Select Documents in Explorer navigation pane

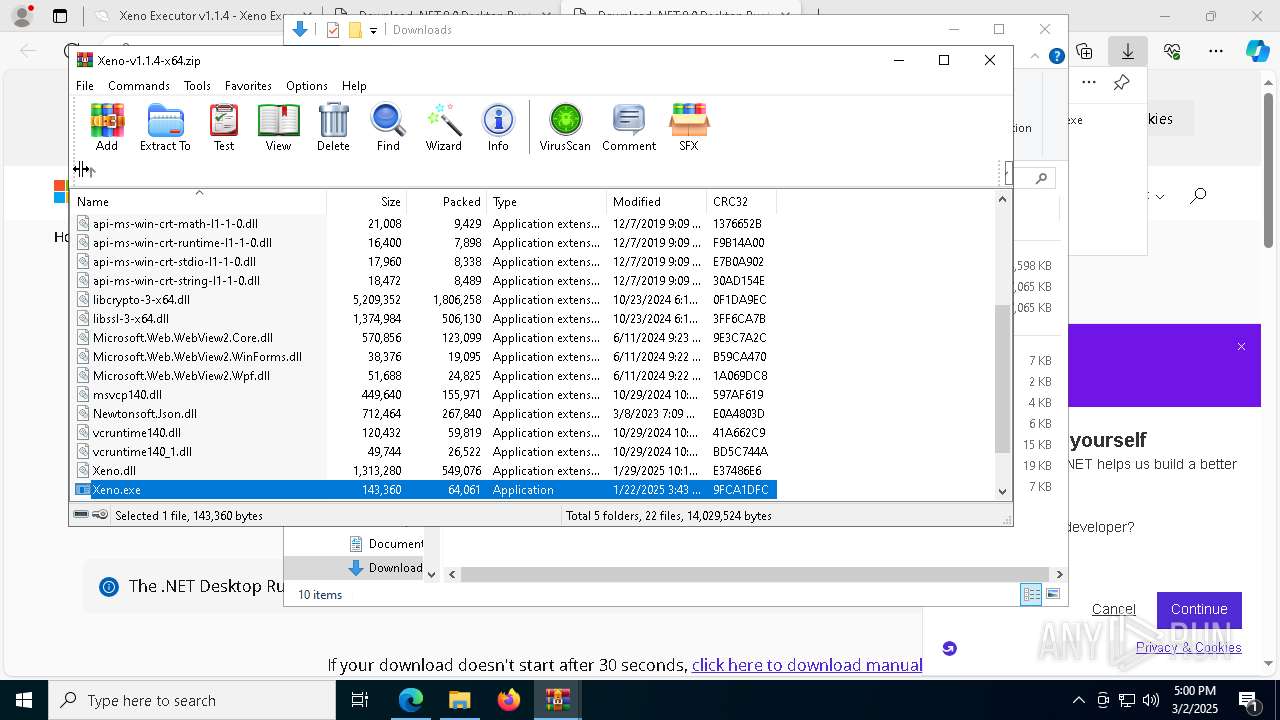386,544
